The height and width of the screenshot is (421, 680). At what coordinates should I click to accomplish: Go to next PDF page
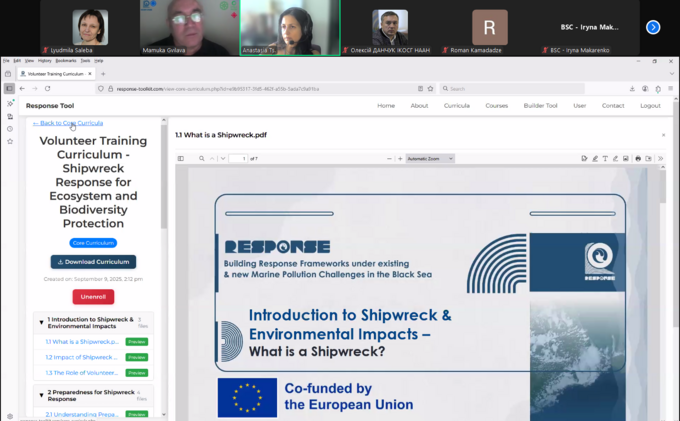pos(223,159)
